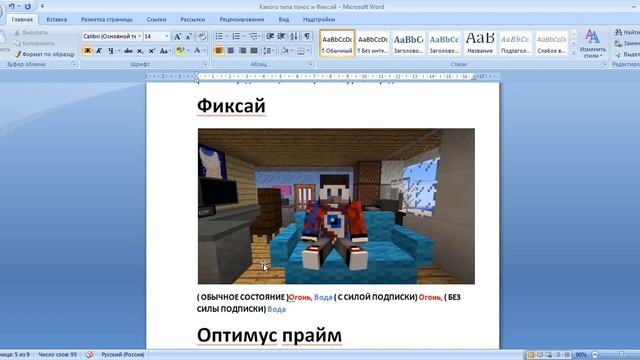Justify text alignment button
640x360 pixels.
[254, 51]
